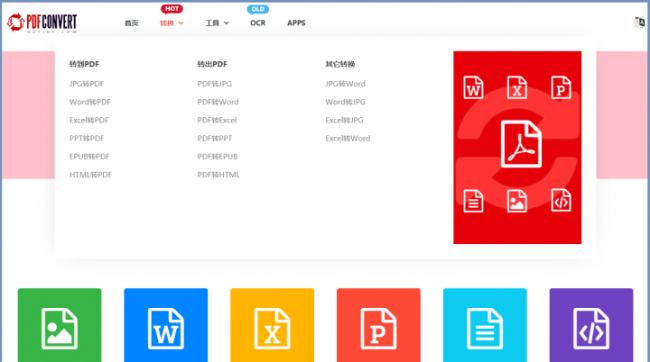Image resolution: width=650 pixels, height=362 pixels.
Task: Open JPG转Word conversion
Action: coord(346,84)
